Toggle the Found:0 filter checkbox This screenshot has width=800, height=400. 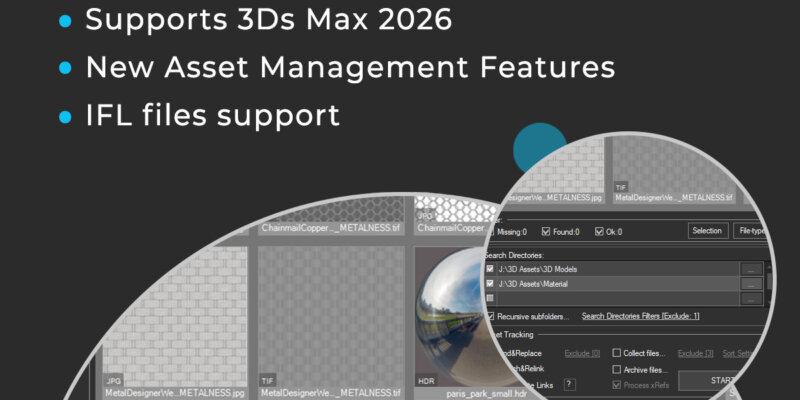[x=545, y=232]
